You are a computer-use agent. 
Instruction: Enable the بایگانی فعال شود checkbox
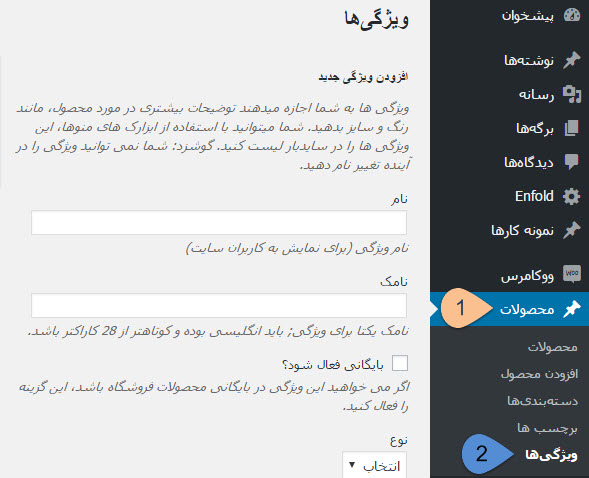[x=400, y=363]
